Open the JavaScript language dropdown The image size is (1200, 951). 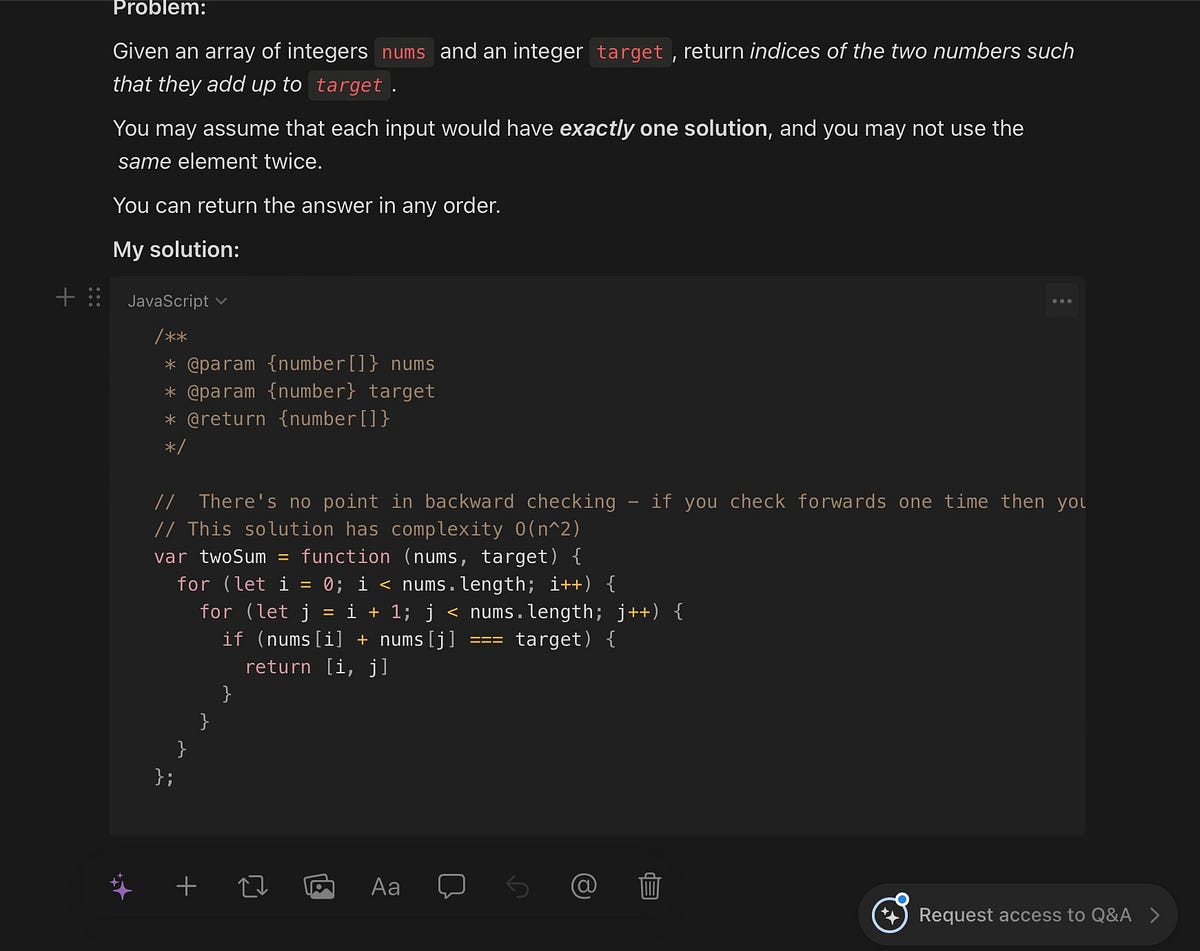coord(170,300)
